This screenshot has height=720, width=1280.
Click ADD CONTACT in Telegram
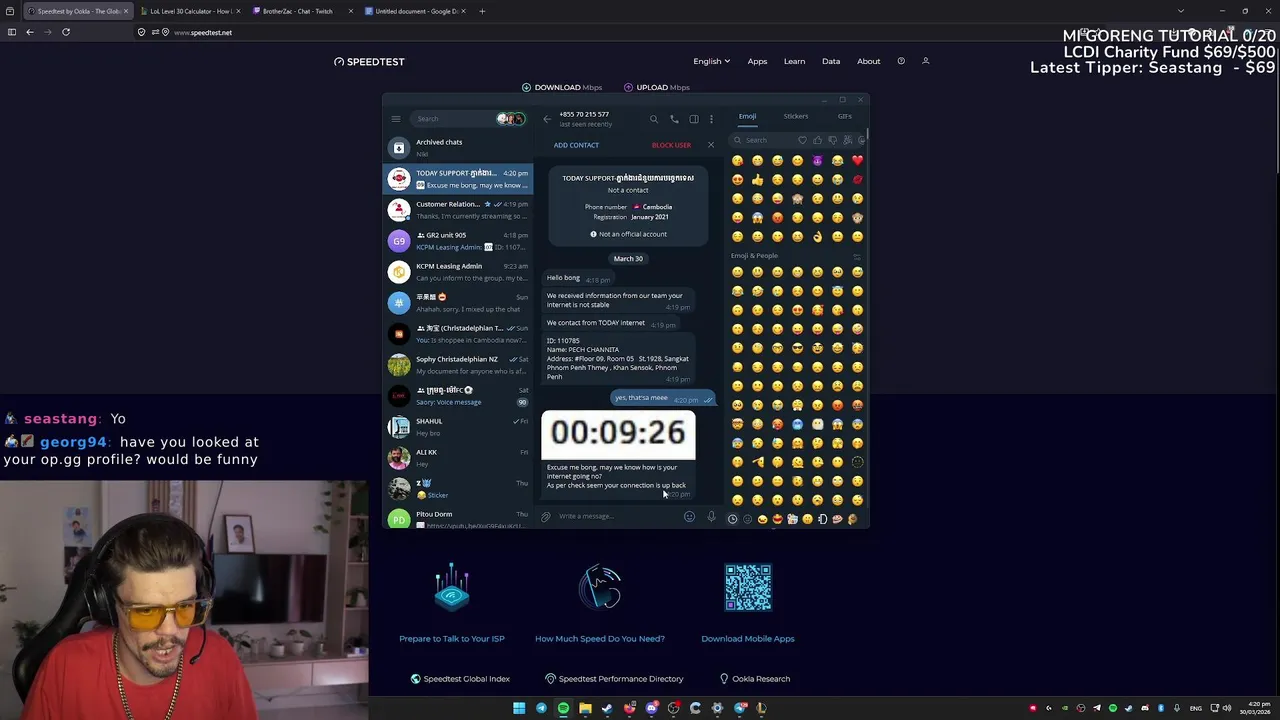[x=576, y=145]
